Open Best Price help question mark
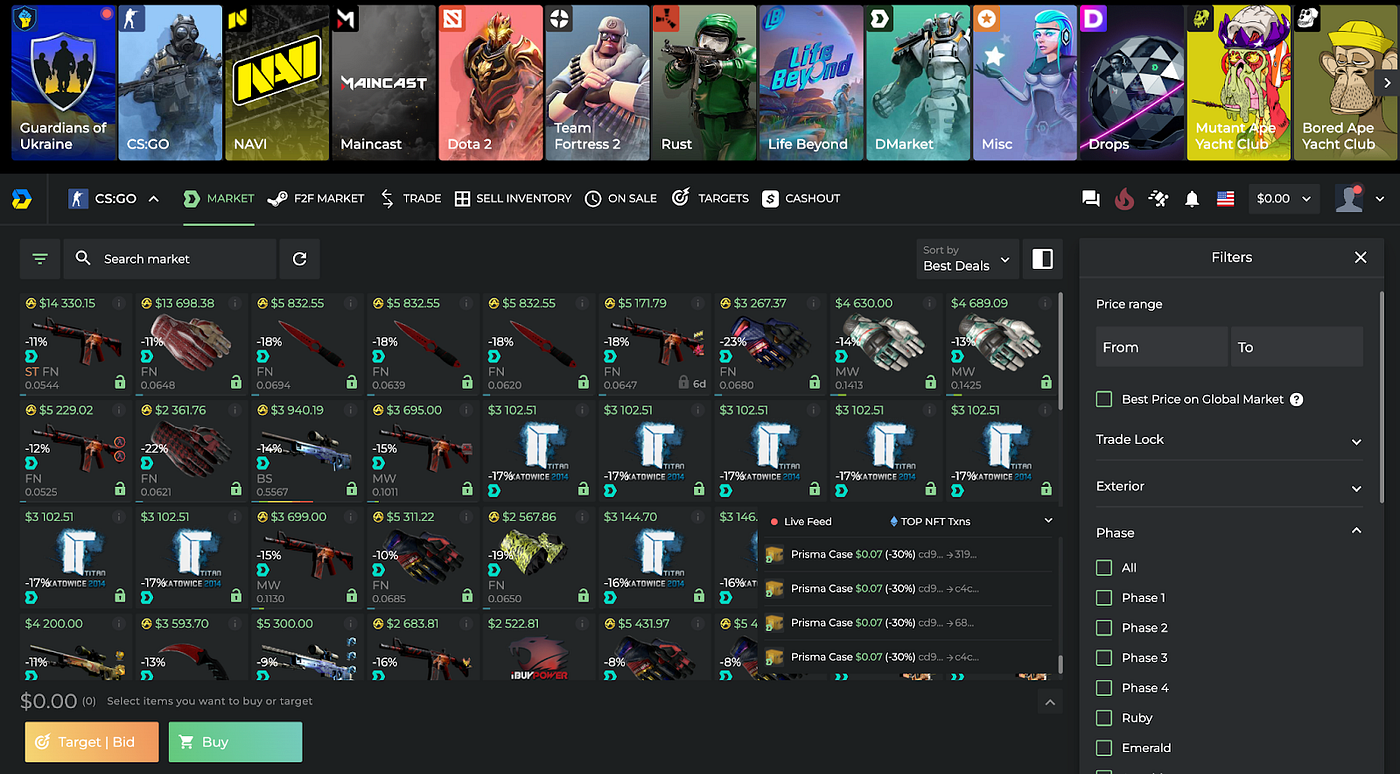The height and width of the screenshot is (774, 1400). [x=1296, y=399]
